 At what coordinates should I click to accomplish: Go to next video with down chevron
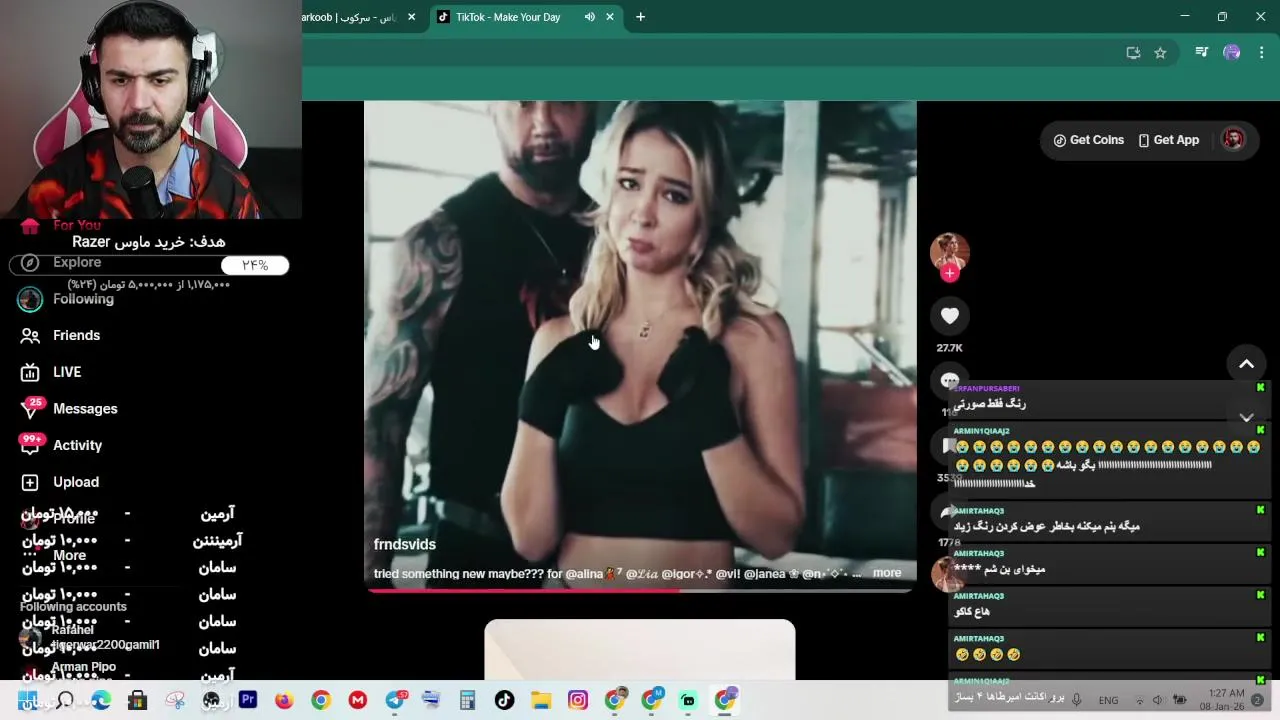(1246, 417)
